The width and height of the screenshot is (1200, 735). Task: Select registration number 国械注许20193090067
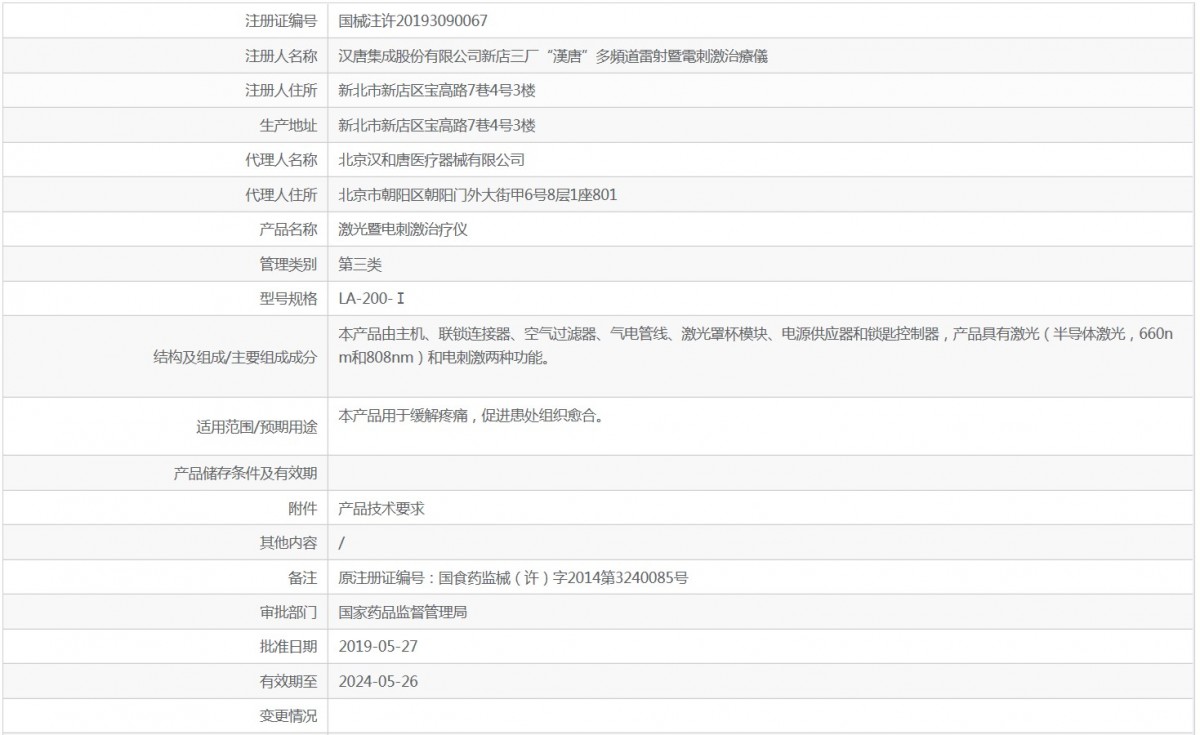tap(413, 20)
